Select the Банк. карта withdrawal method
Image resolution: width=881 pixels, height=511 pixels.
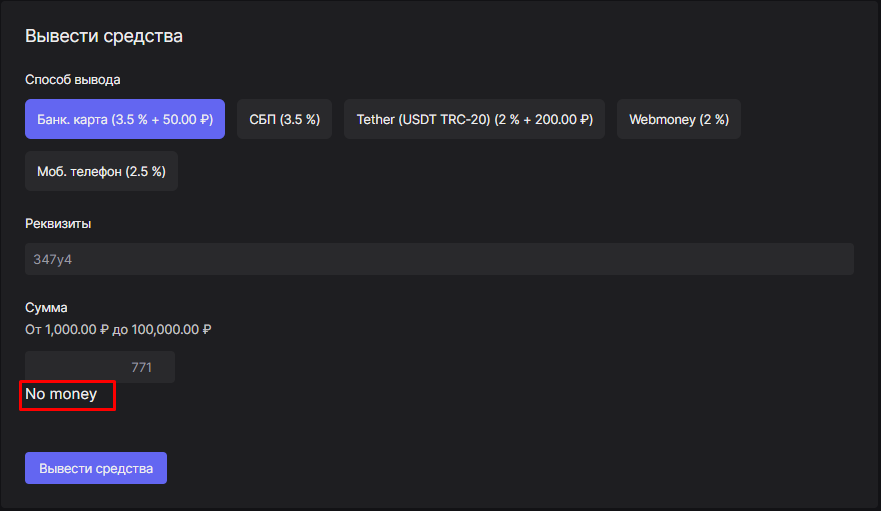pyautogui.click(x=124, y=120)
